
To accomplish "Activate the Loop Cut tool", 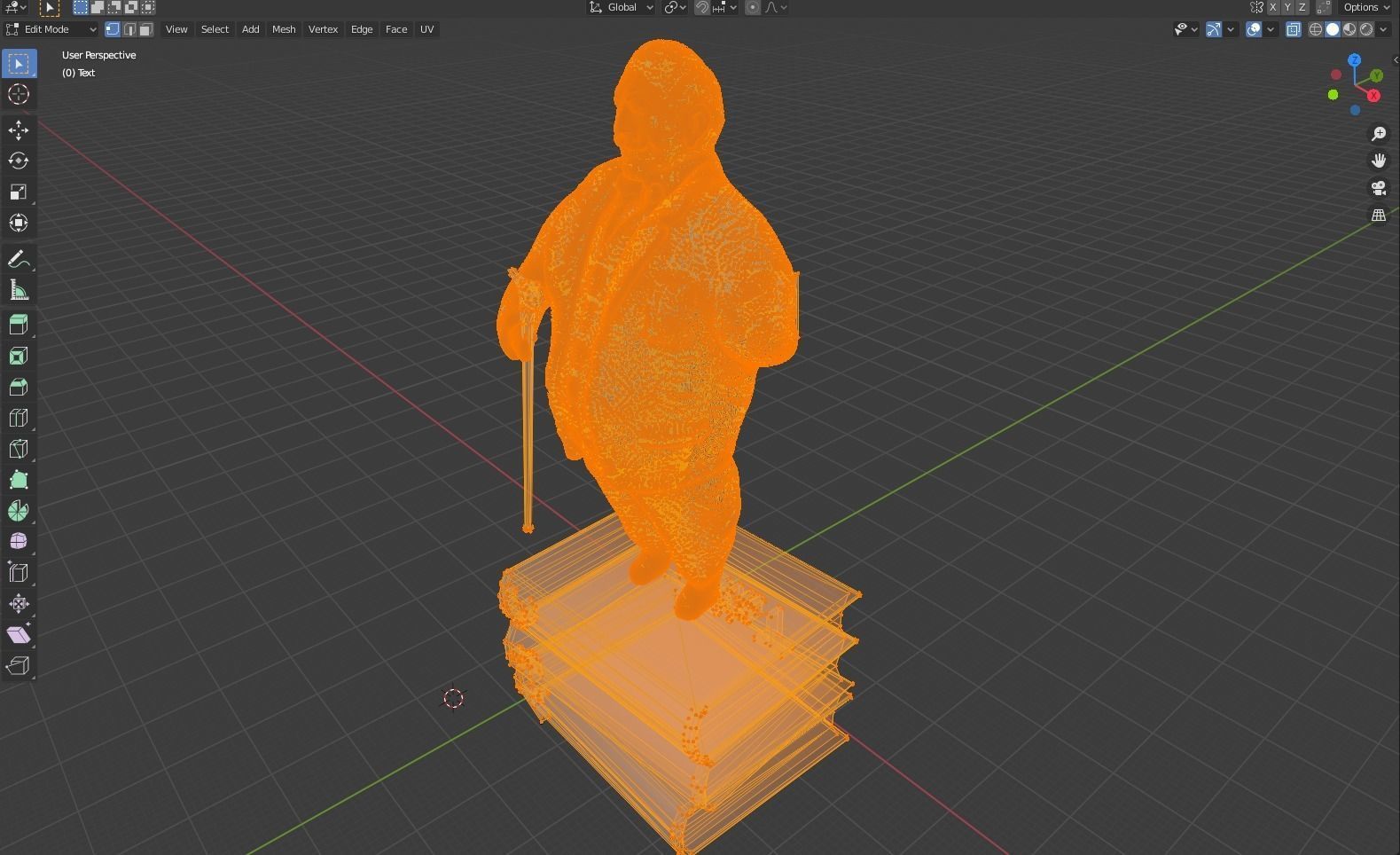I will tap(19, 418).
